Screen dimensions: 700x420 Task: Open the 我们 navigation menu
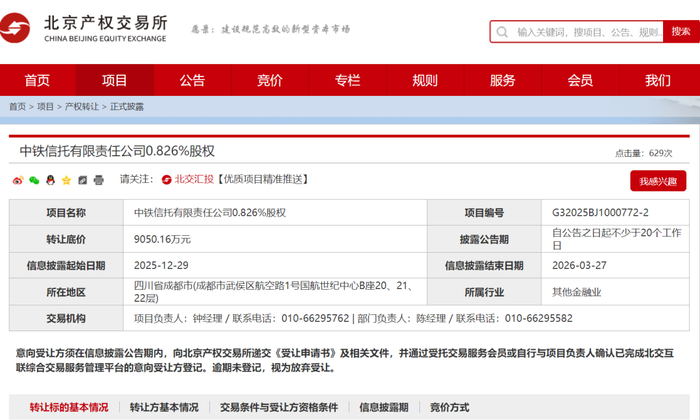click(x=658, y=80)
